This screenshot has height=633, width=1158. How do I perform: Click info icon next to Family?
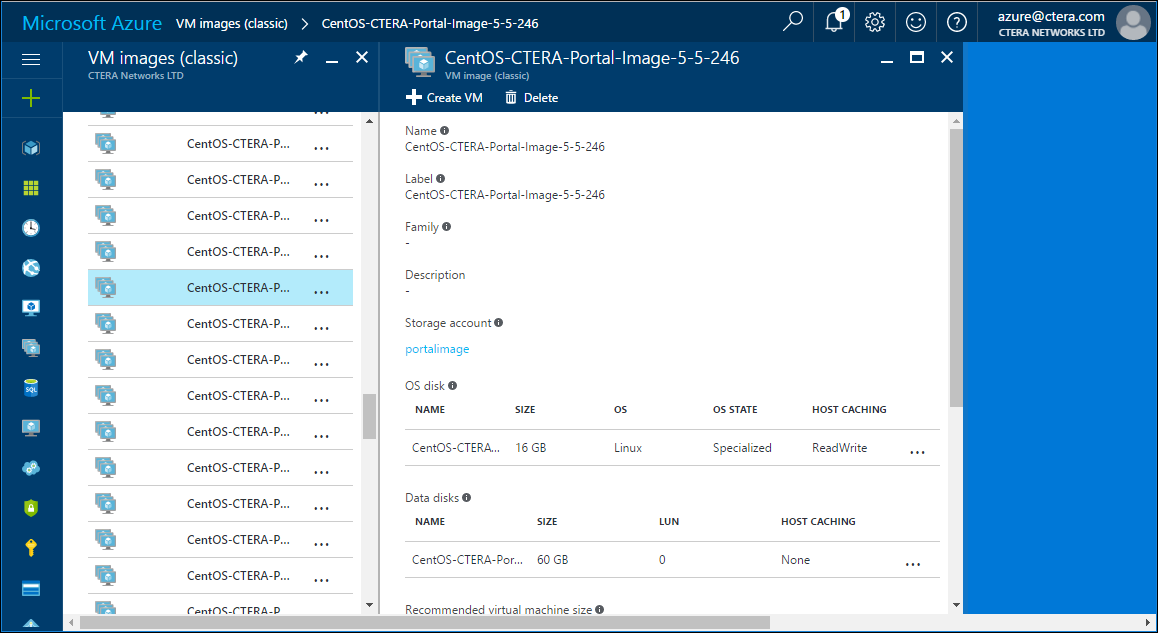(447, 227)
